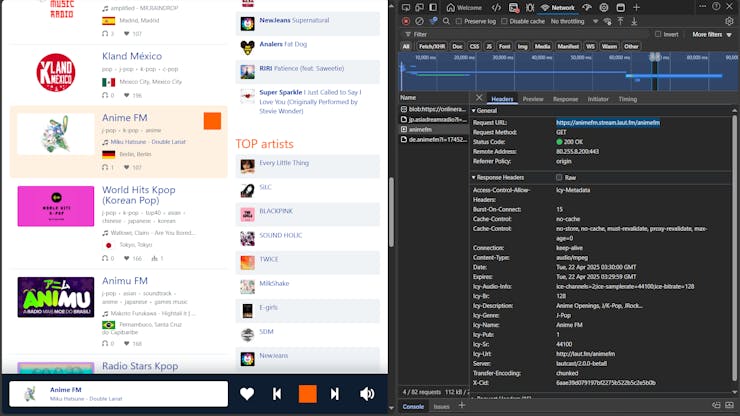This screenshot has width=740, height=416.
Task: Open World Hits Kpop station link
Action: (x=139, y=195)
